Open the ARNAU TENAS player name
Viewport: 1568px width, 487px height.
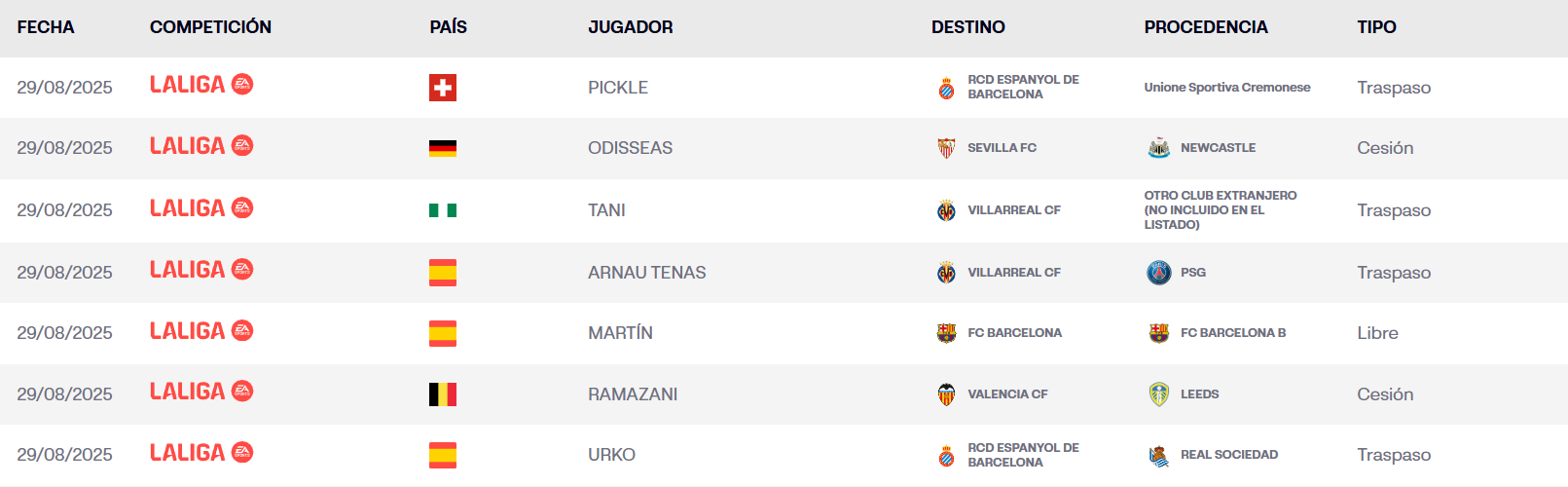[646, 273]
